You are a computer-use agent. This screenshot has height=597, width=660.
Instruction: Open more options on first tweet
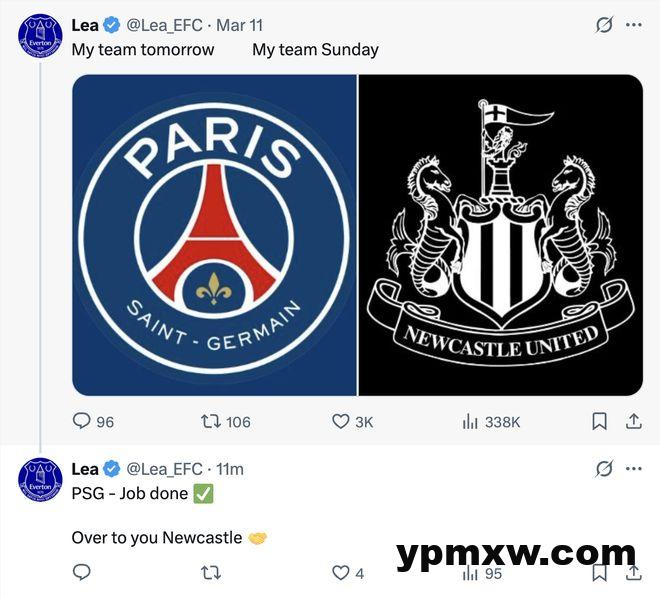tap(633, 25)
